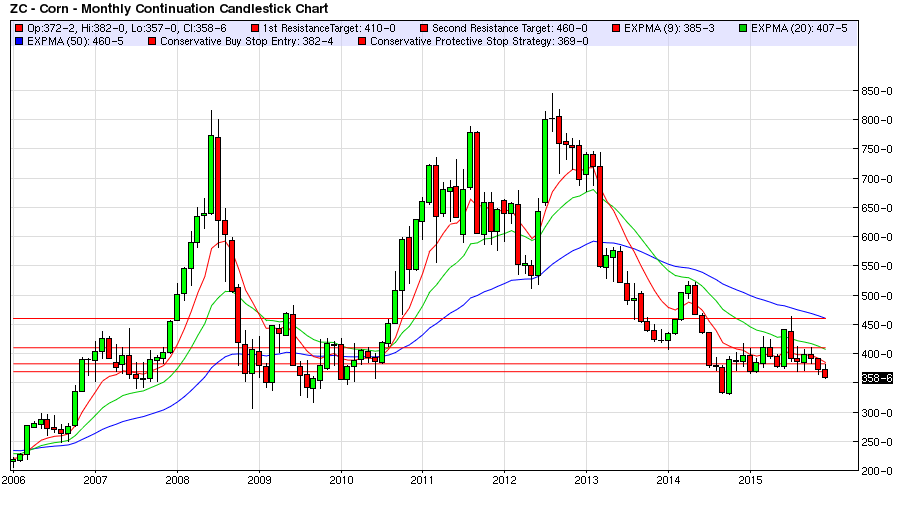Select legend text 'Conservative Buy Stop Entry: 382-4'
The width and height of the screenshot is (900, 511).
click(x=247, y=41)
